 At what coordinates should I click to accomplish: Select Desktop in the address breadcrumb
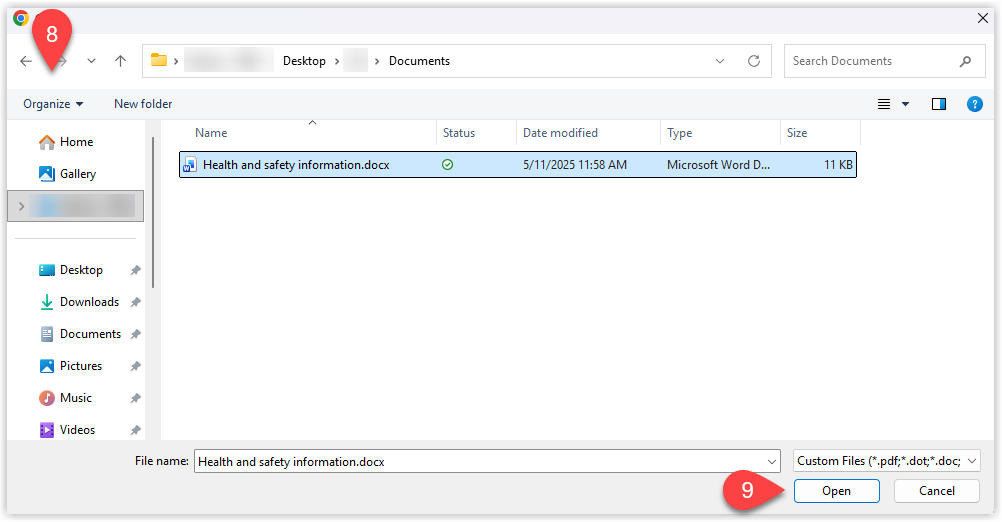(304, 61)
